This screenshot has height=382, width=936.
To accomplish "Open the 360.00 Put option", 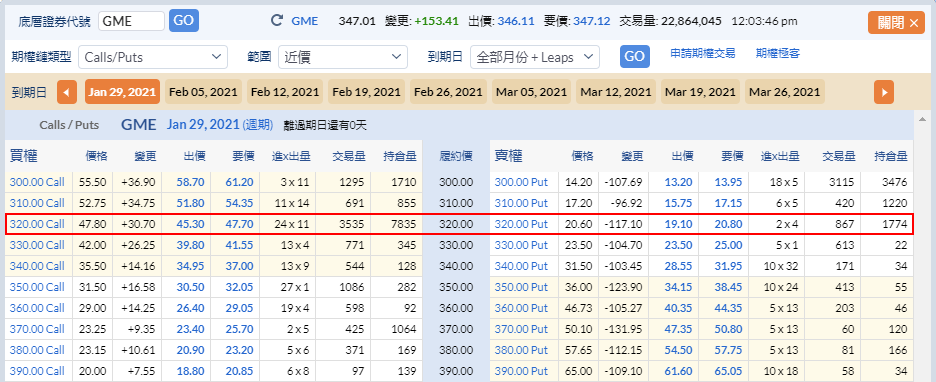I will (521, 308).
